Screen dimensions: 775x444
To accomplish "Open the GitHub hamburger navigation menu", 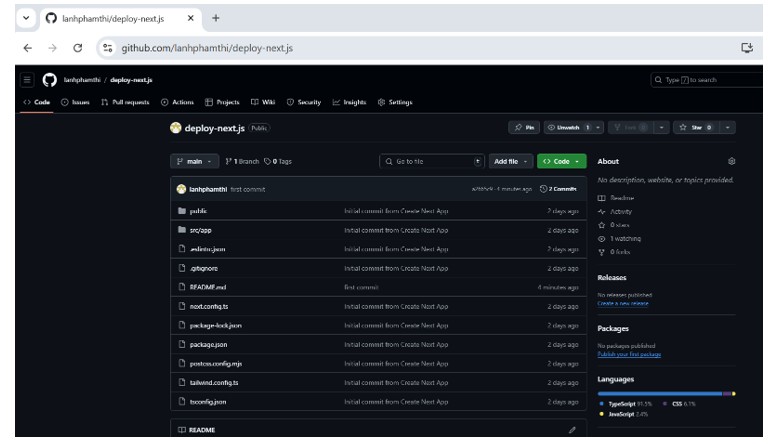I will point(27,80).
